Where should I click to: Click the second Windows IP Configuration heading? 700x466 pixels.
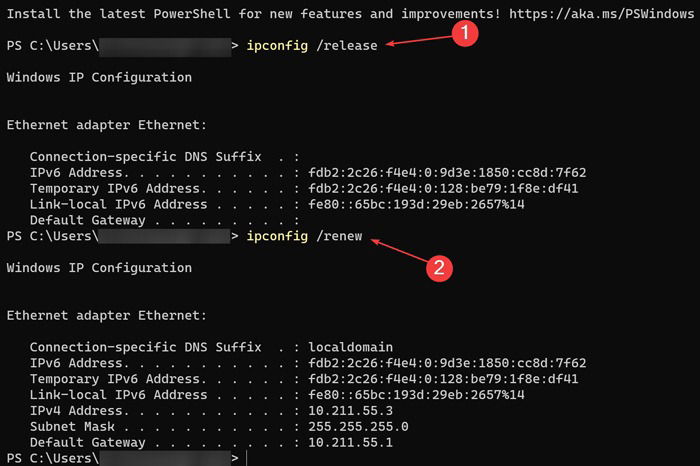[x=99, y=267]
